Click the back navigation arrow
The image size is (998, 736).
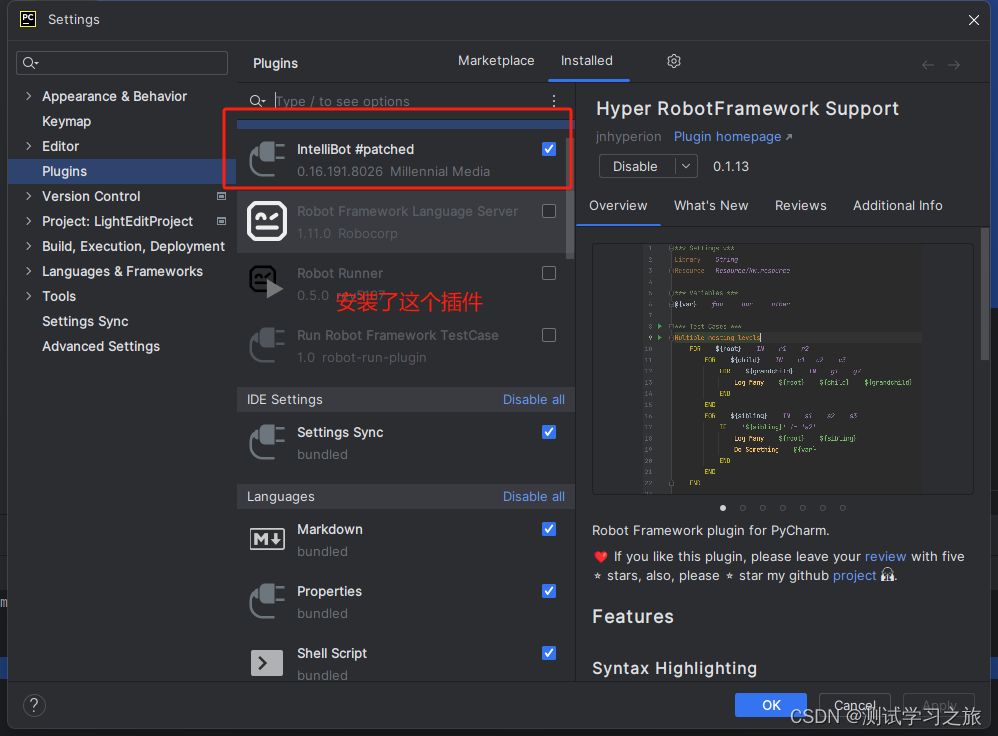point(928,63)
